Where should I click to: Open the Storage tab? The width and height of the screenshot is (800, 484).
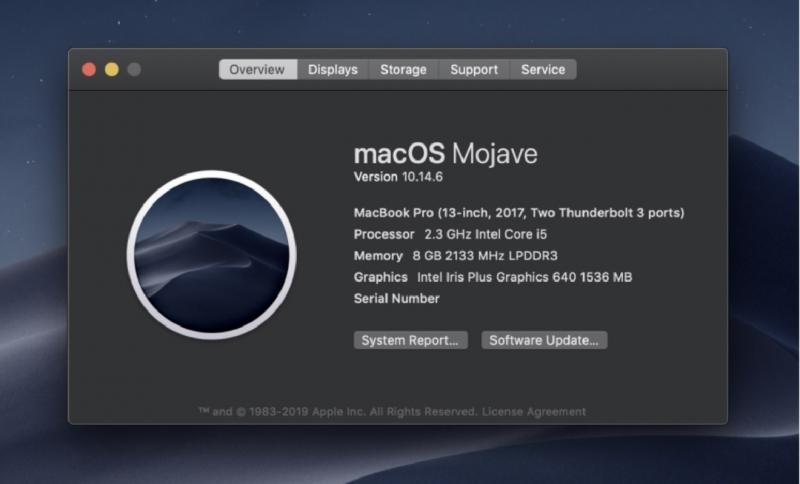click(403, 69)
